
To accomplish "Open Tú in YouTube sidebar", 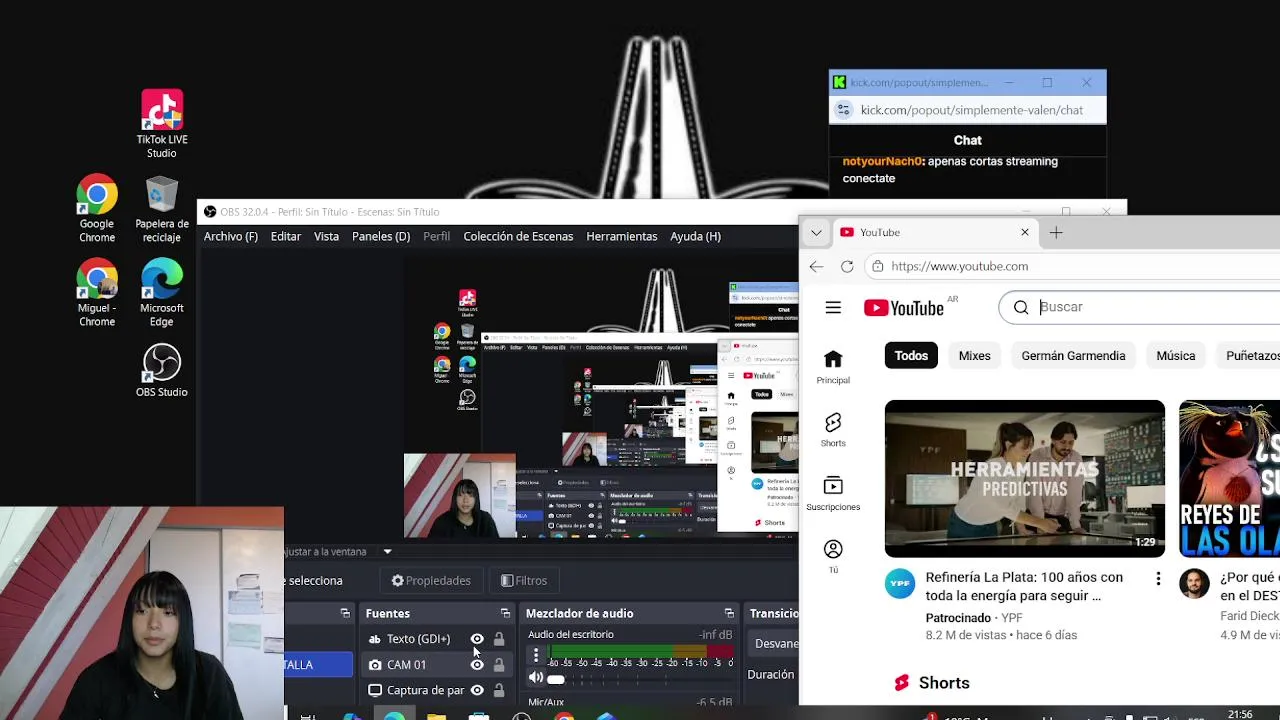I will [833, 556].
